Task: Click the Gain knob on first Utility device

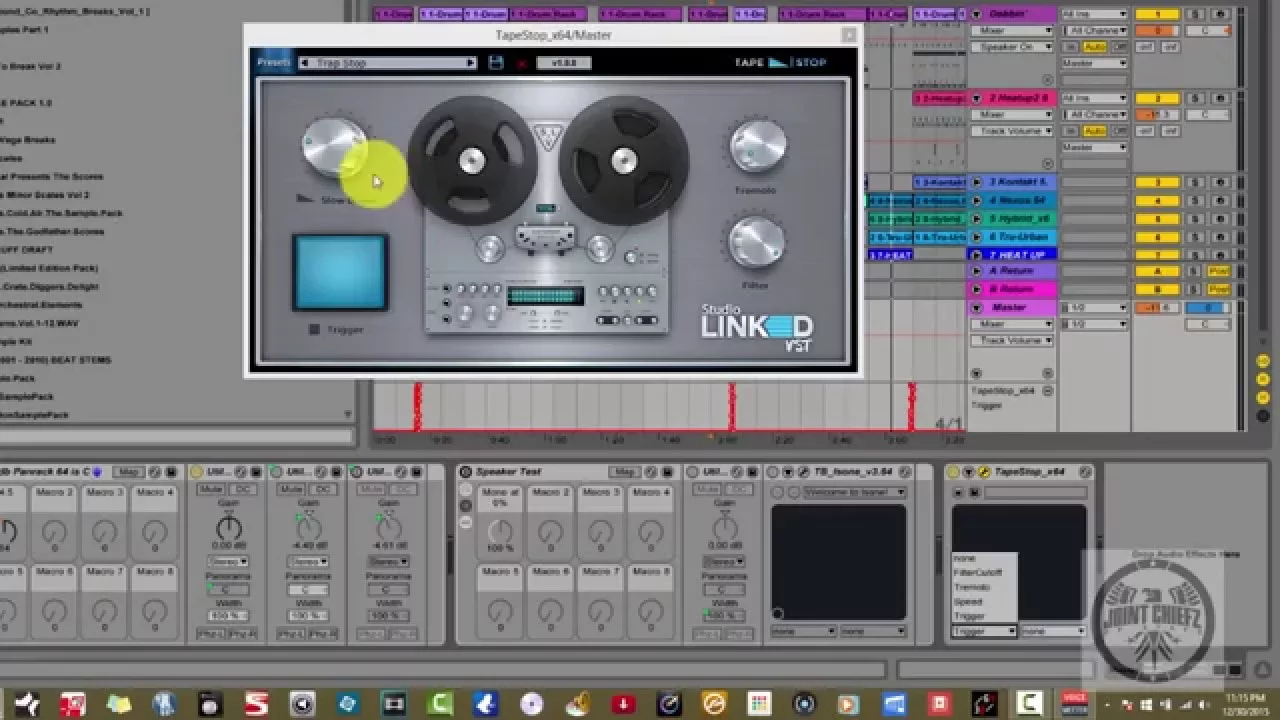Action: coord(228,528)
